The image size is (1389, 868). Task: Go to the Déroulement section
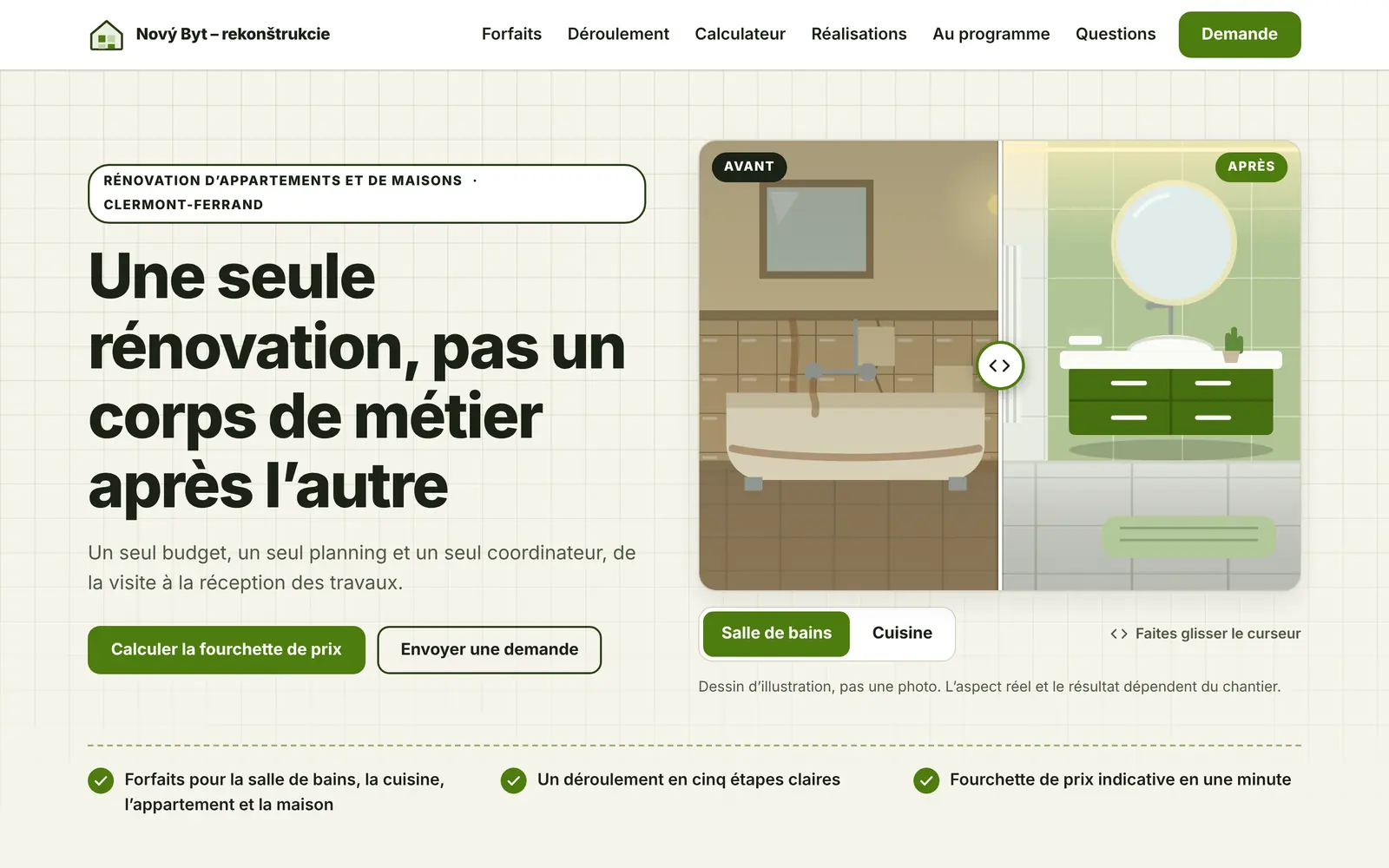tap(618, 34)
